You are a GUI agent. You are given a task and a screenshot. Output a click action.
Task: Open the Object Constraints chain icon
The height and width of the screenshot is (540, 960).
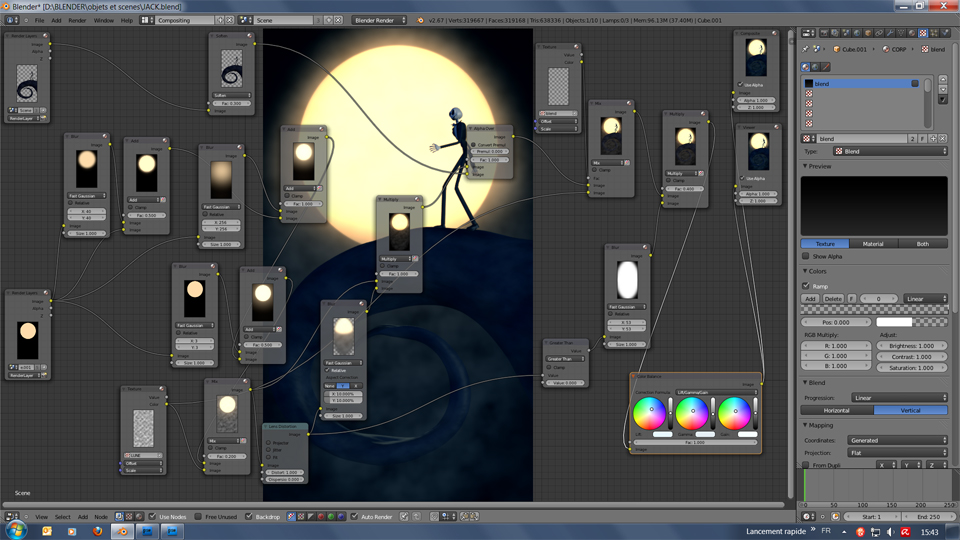tap(879, 33)
